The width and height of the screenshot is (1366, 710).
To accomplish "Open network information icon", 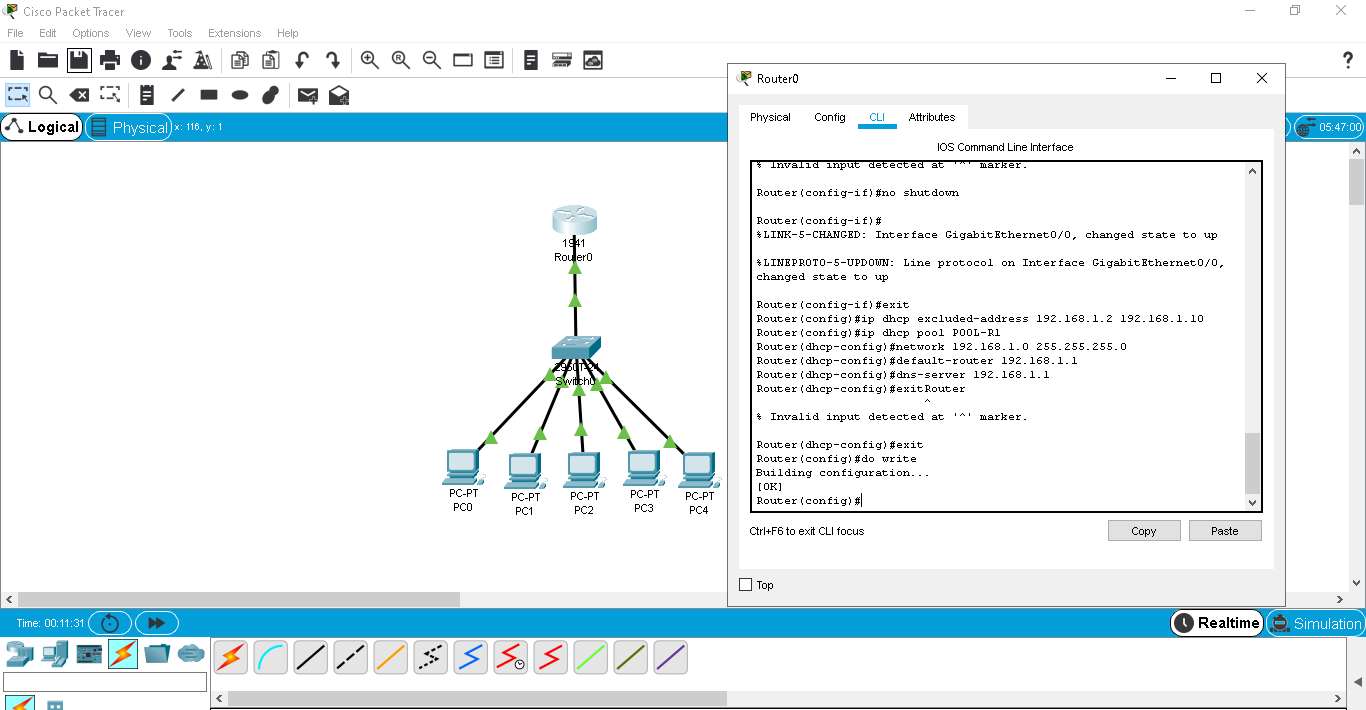I will pos(141,60).
